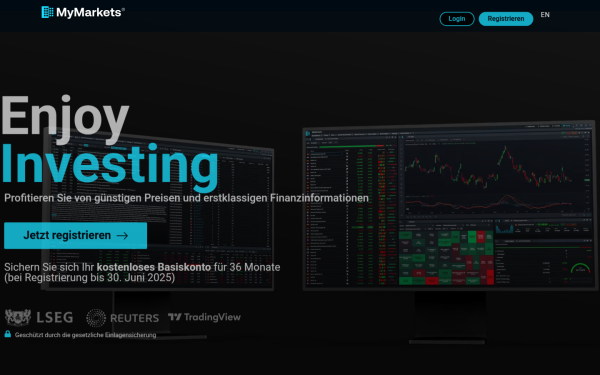Image resolution: width=600 pixels, height=375 pixels.
Task: Click the TradingView logo
Action: pyautogui.click(x=204, y=317)
